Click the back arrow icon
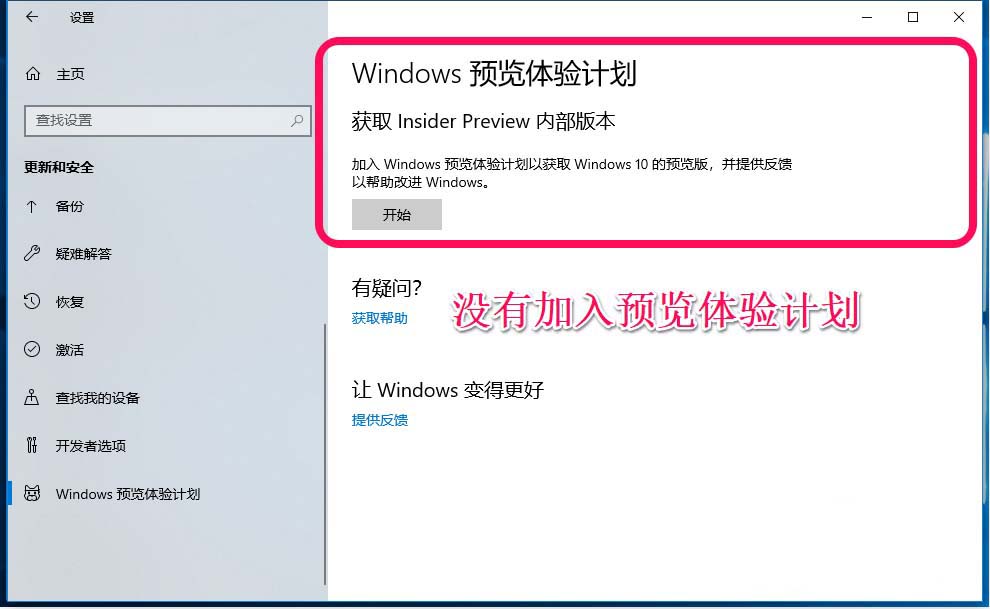 coord(32,17)
